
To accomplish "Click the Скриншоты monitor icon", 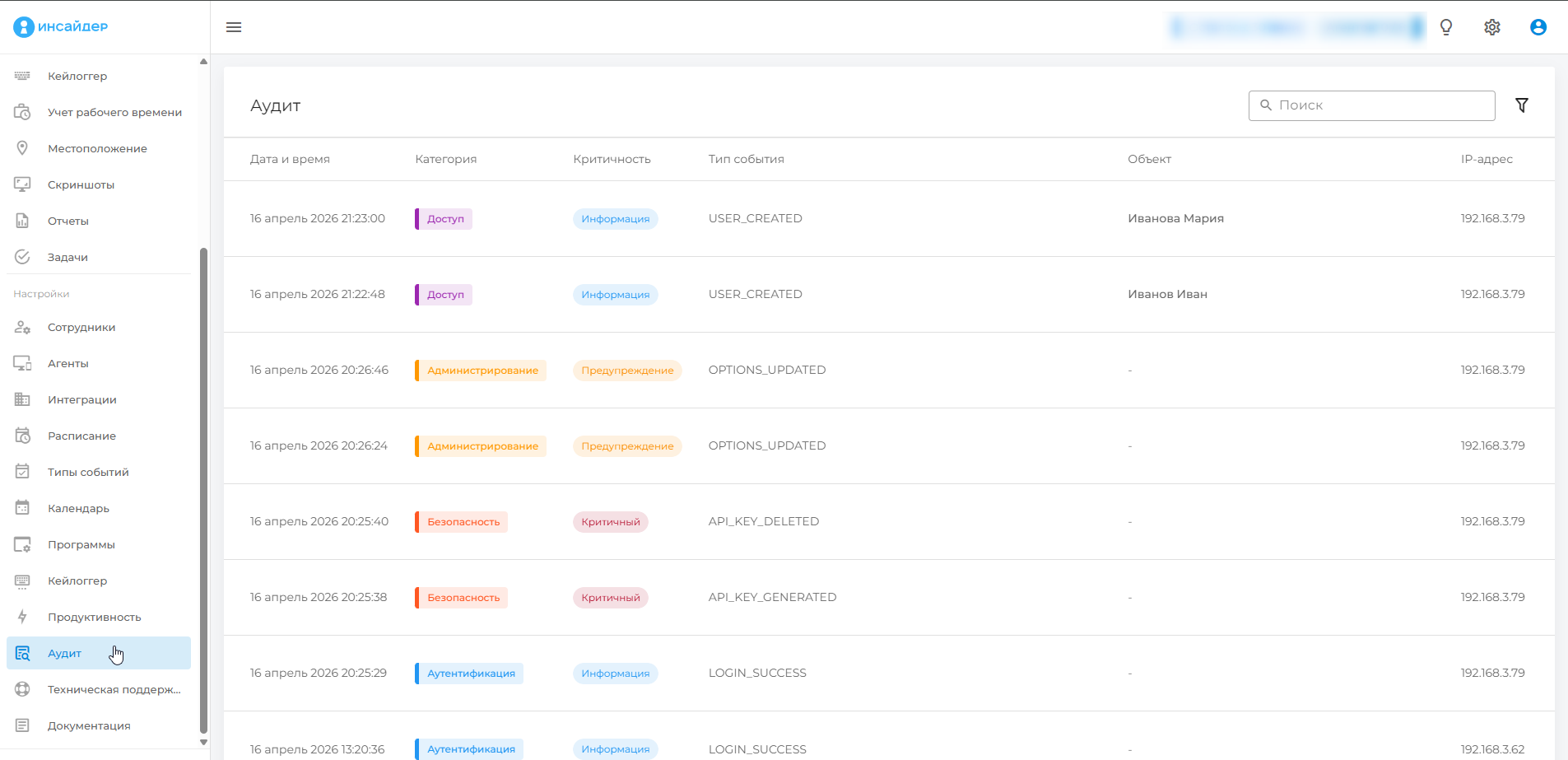I will point(22,184).
